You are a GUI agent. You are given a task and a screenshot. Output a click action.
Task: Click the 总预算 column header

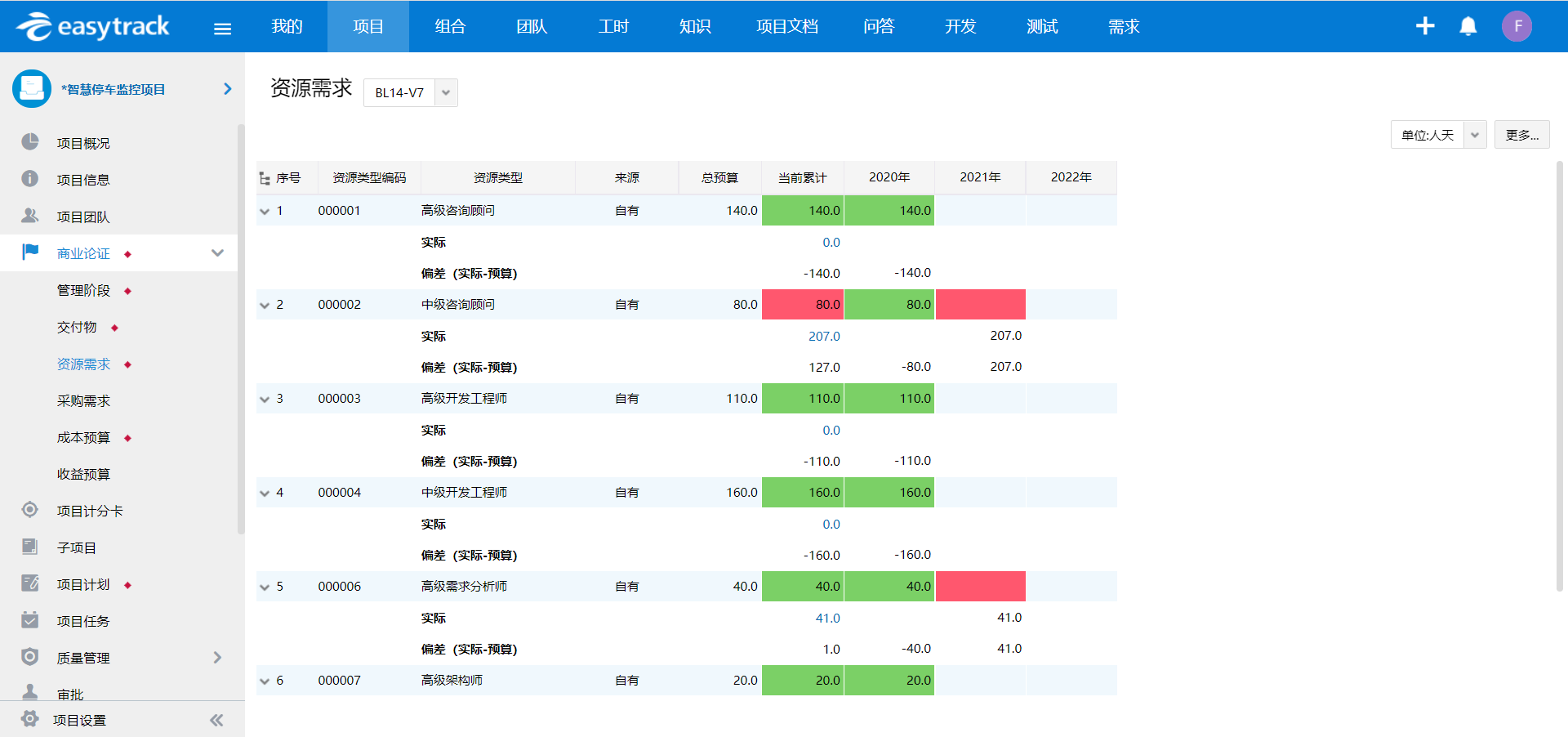[x=719, y=177]
